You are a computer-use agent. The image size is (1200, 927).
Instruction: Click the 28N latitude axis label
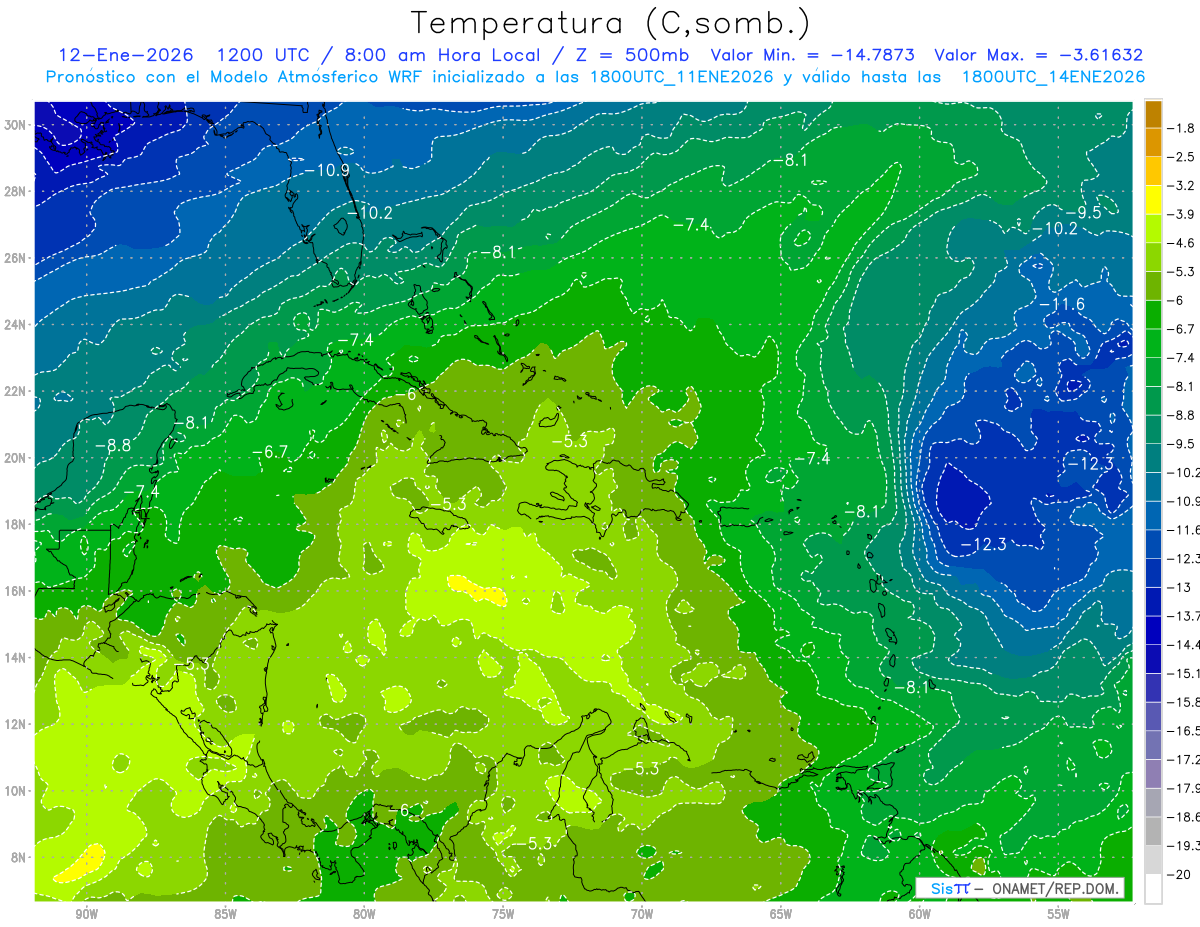[16, 191]
